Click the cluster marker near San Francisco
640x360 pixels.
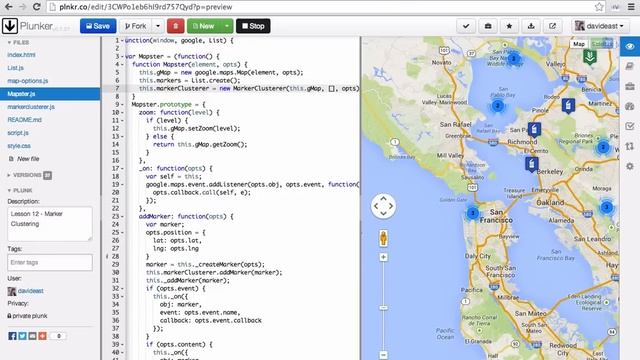point(473,213)
